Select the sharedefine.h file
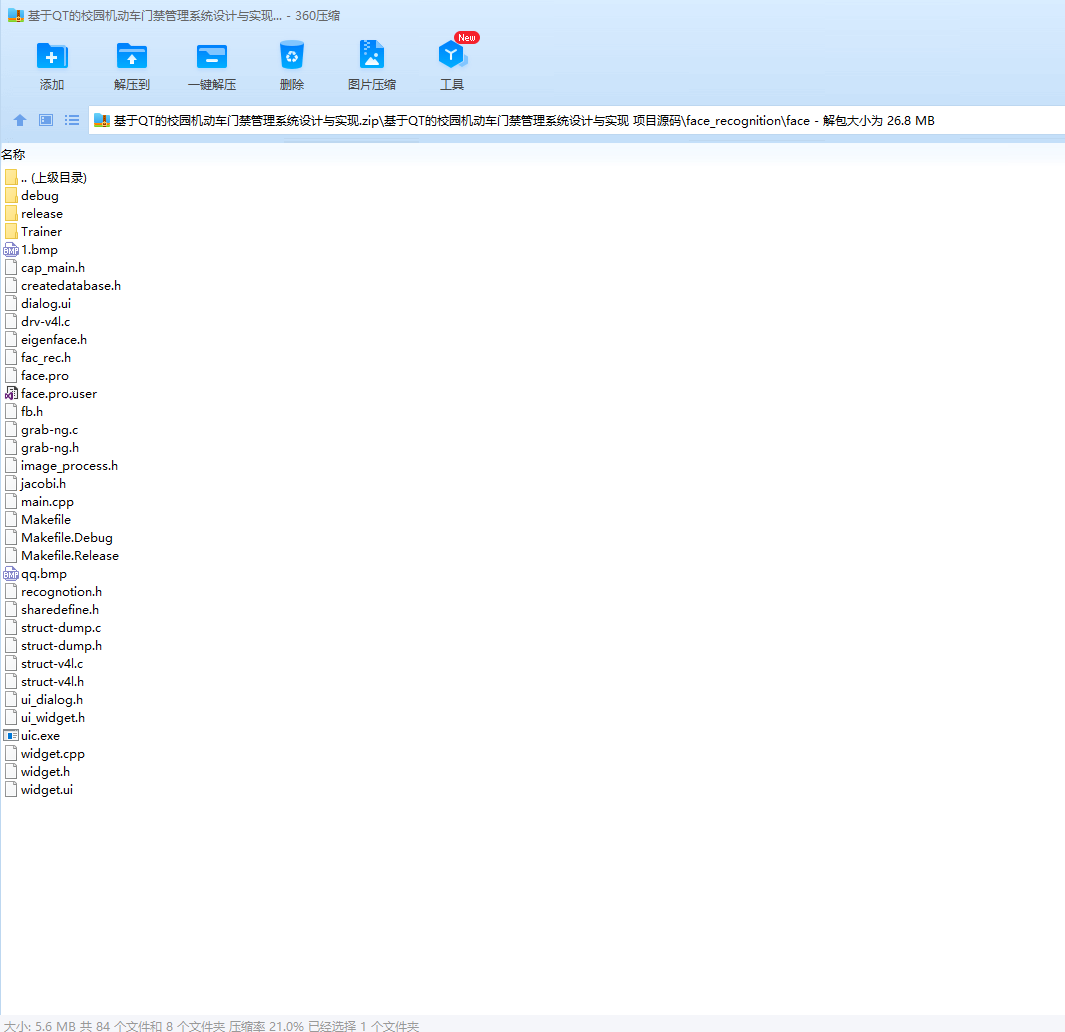Screen dimensions: 1065x1032 pyautogui.click(x=52, y=609)
